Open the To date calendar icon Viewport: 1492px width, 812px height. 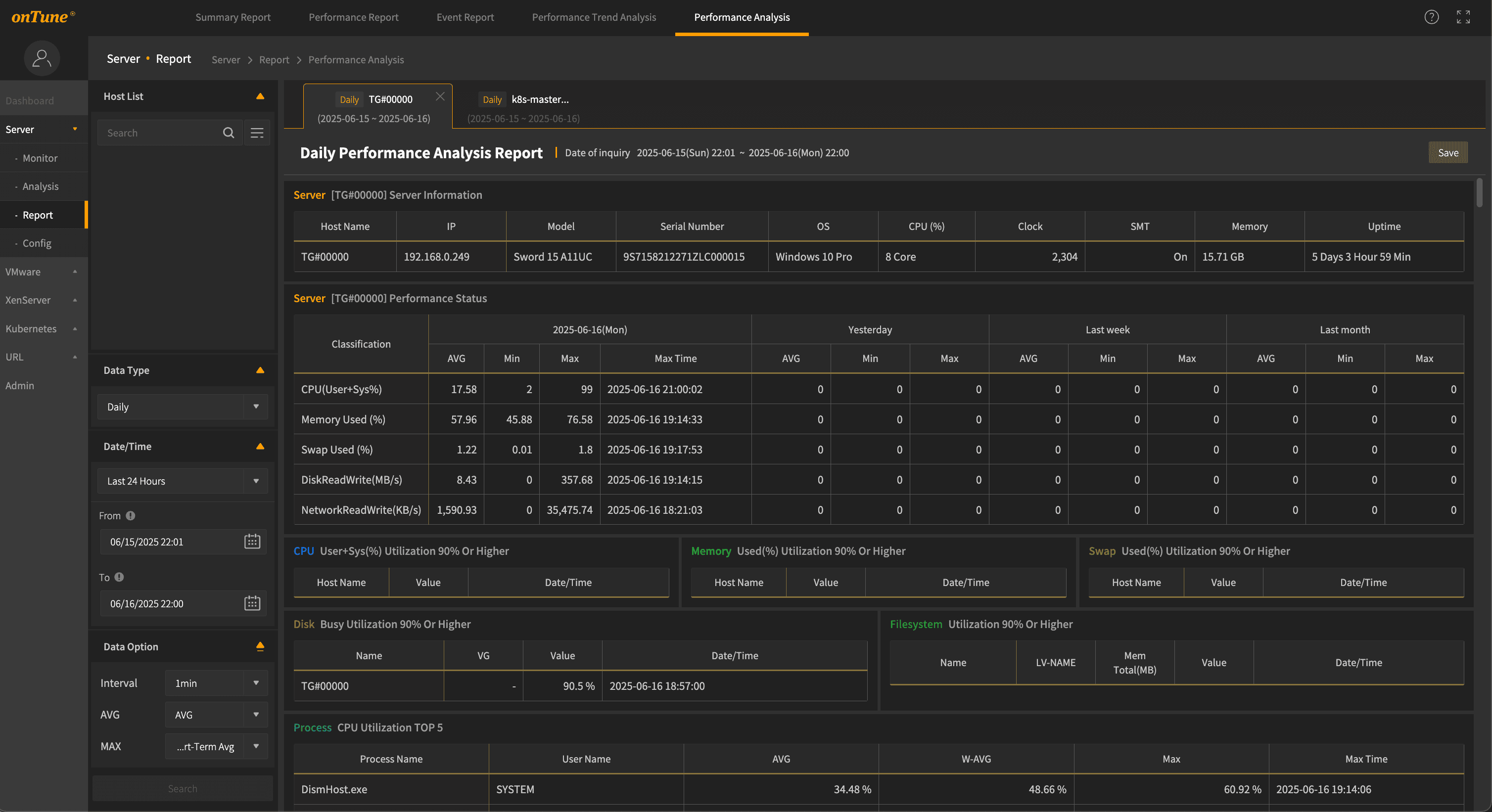pos(252,603)
